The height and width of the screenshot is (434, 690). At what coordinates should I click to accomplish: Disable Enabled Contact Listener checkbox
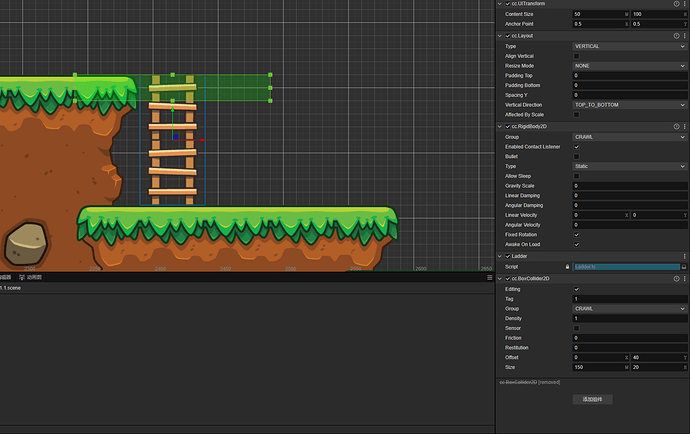tap(576, 146)
